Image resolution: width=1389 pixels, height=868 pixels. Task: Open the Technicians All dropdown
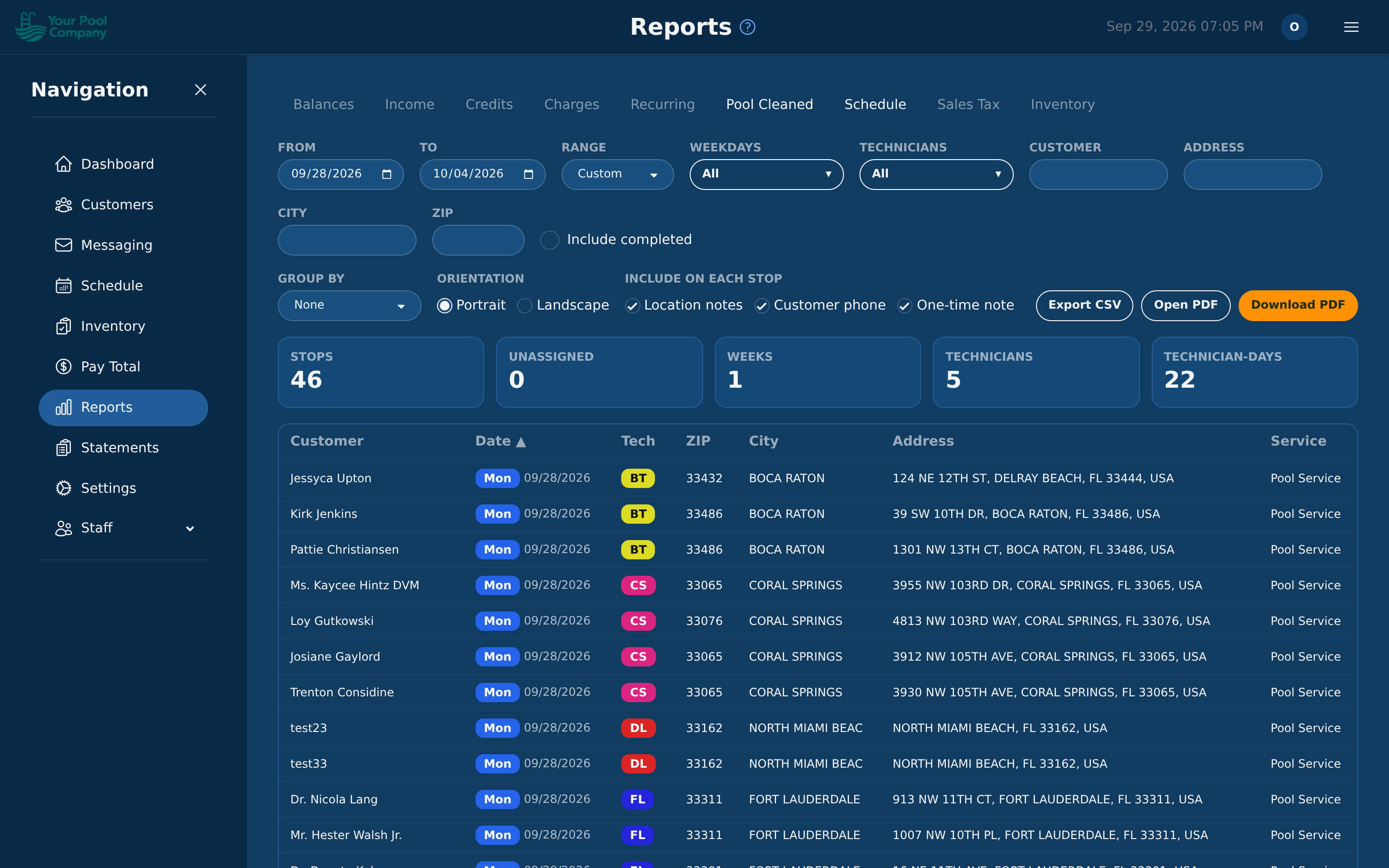(x=936, y=174)
